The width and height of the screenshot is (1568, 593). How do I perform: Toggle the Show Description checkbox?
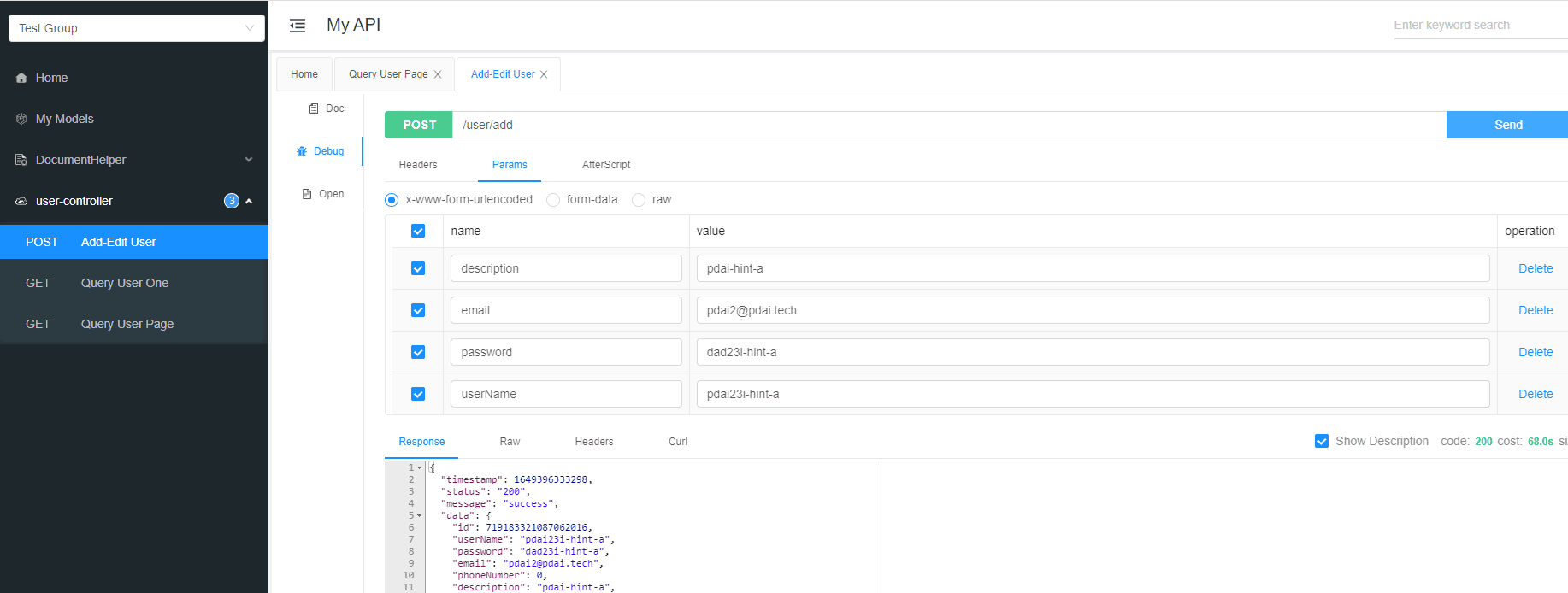tap(1322, 441)
